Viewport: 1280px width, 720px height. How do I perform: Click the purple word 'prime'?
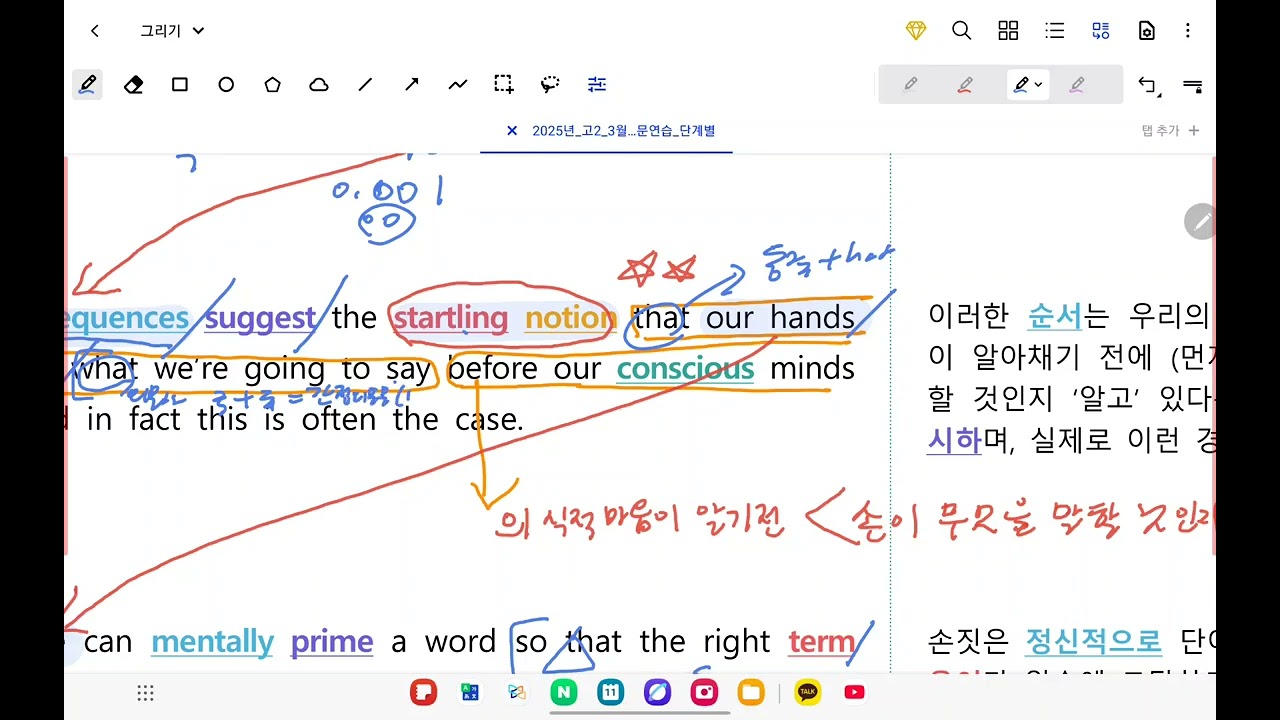click(x=332, y=642)
